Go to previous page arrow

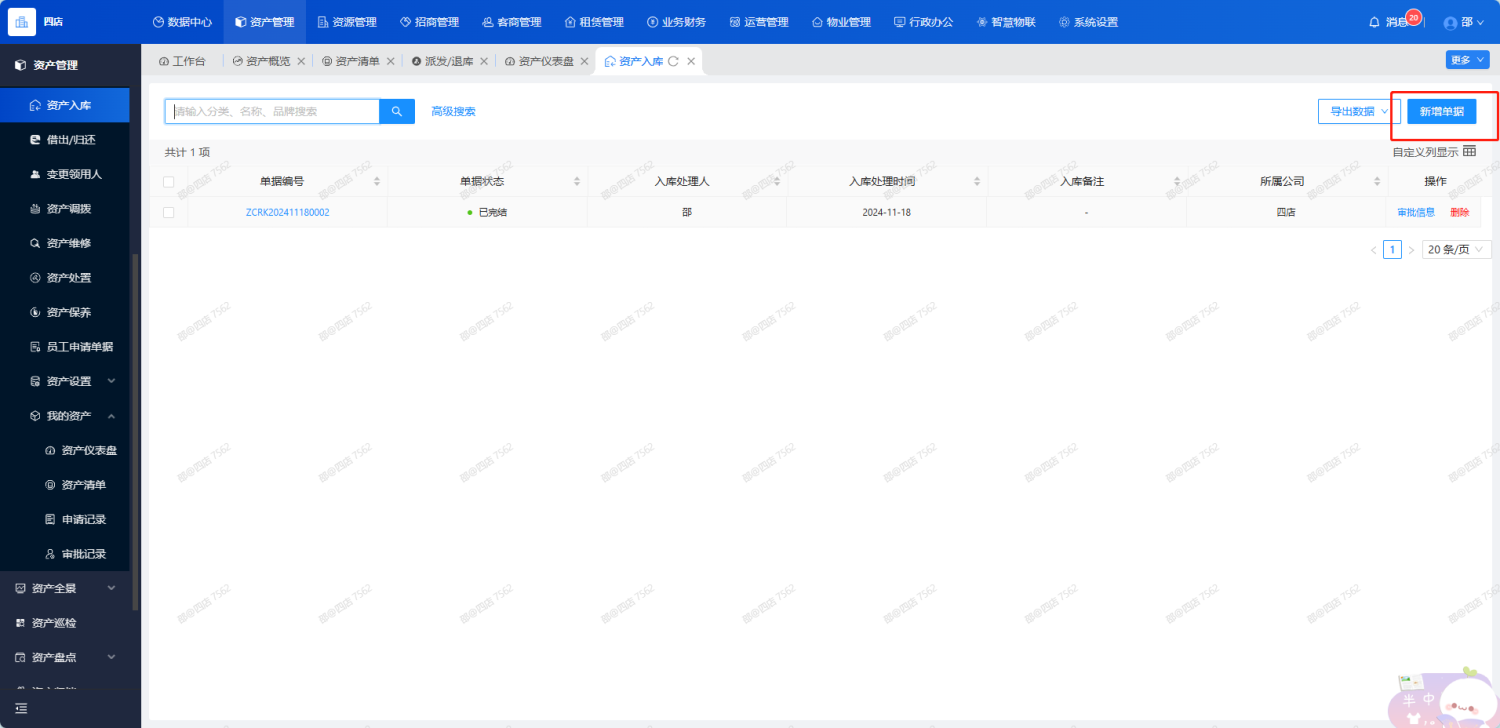coord(1373,250)
